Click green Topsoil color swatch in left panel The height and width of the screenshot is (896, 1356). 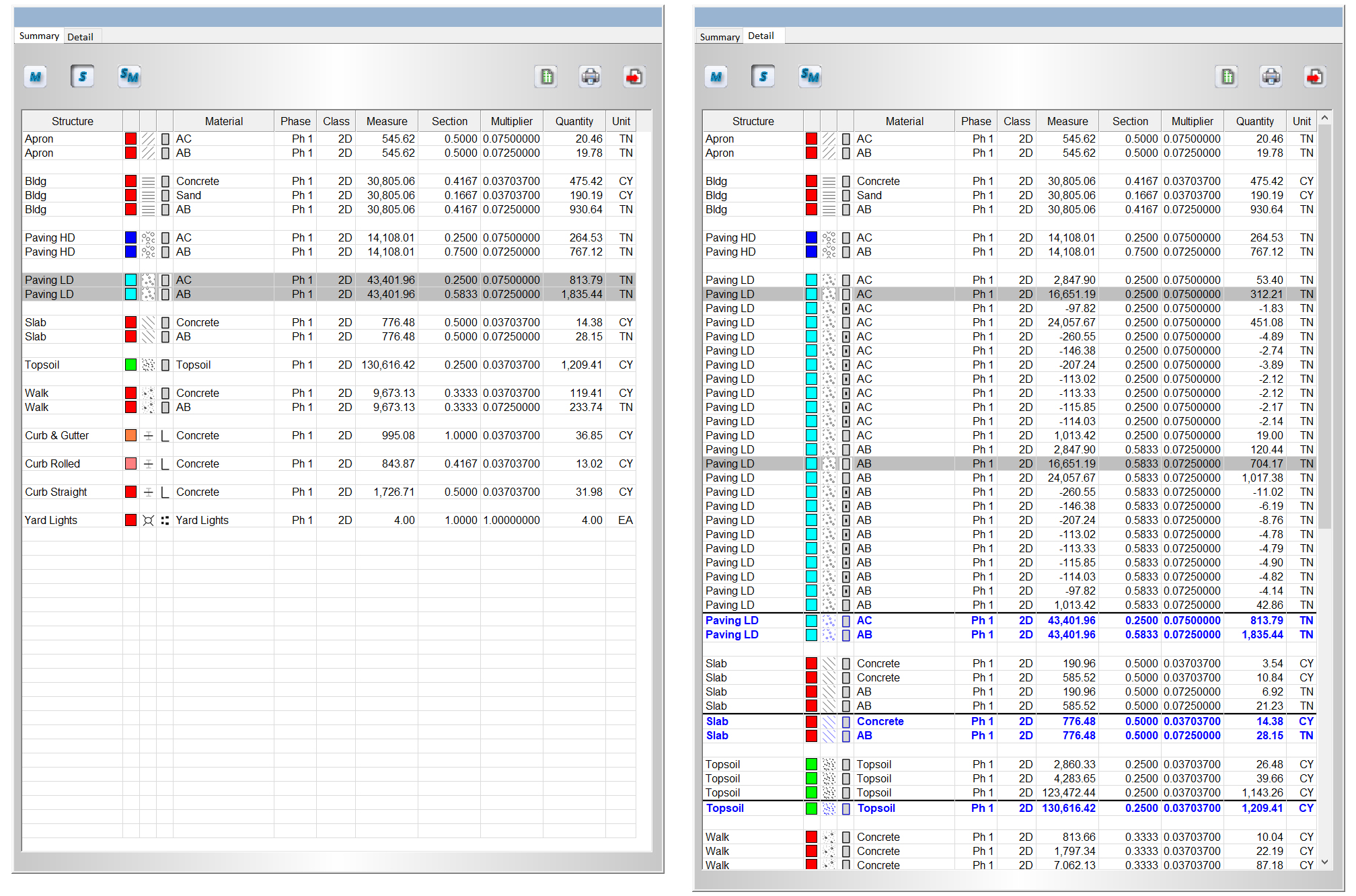click(131, 365)
